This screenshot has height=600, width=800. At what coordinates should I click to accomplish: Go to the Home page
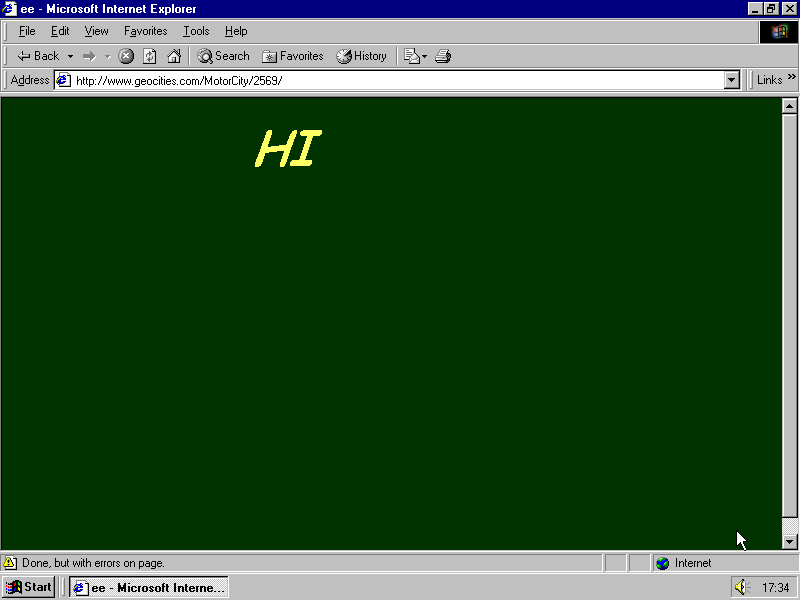(174, 56)
